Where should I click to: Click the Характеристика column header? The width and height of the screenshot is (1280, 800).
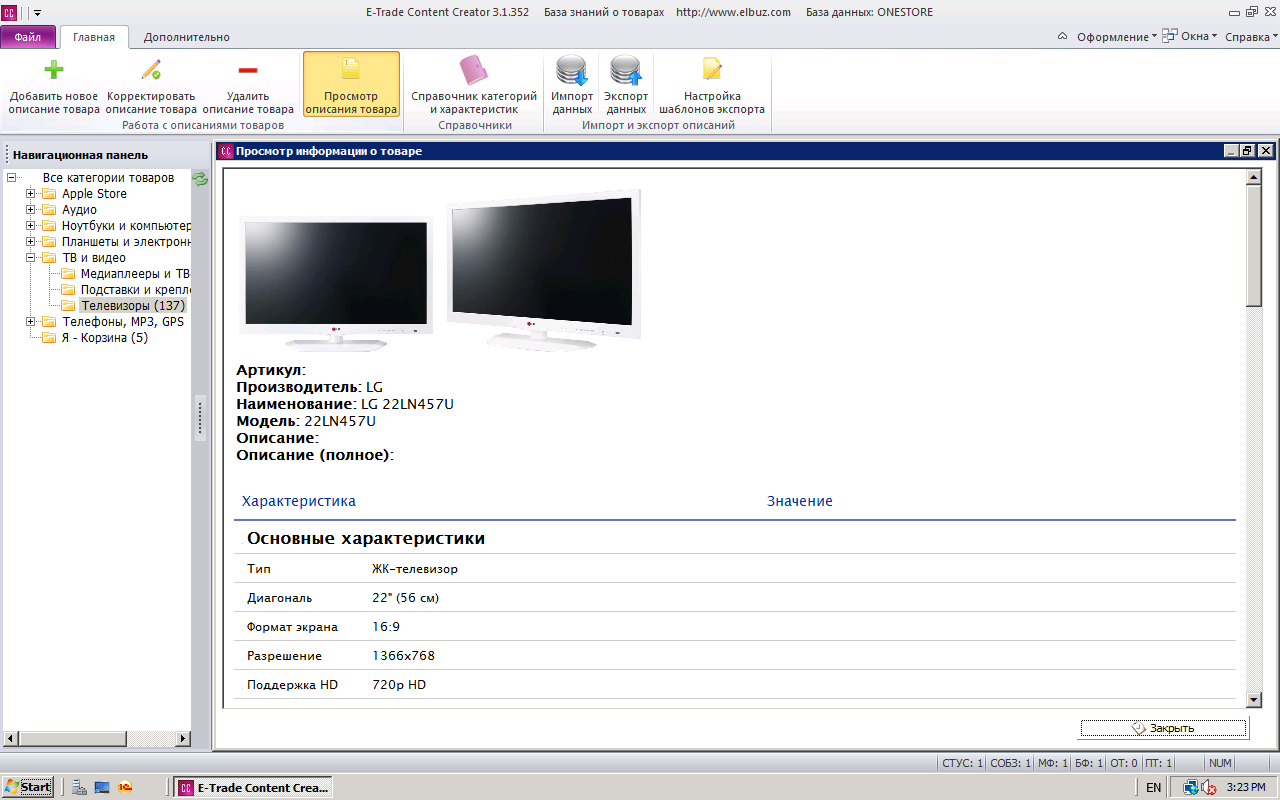tap(298, 501)
